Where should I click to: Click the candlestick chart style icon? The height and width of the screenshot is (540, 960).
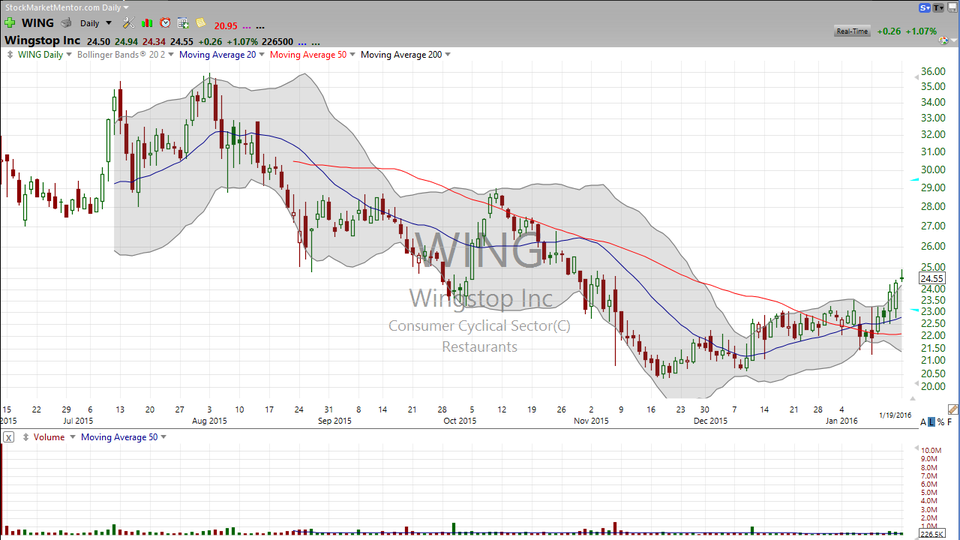point(147,23)
